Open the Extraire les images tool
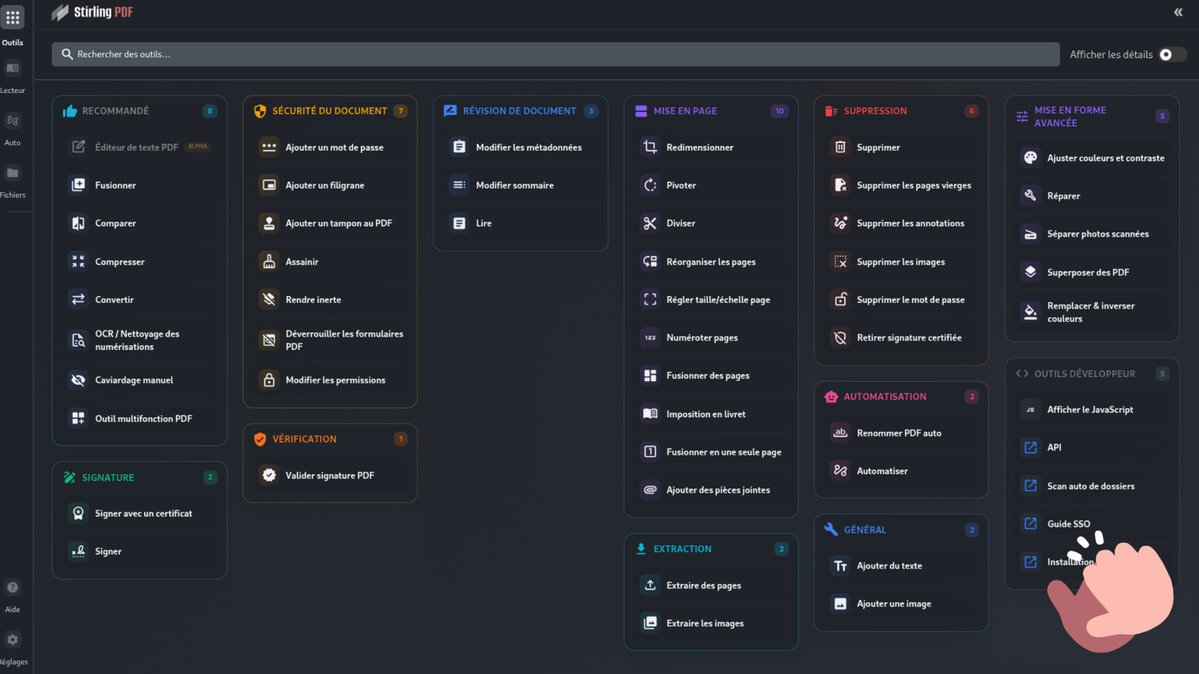The image size is (1199, 674). point(704,622)
